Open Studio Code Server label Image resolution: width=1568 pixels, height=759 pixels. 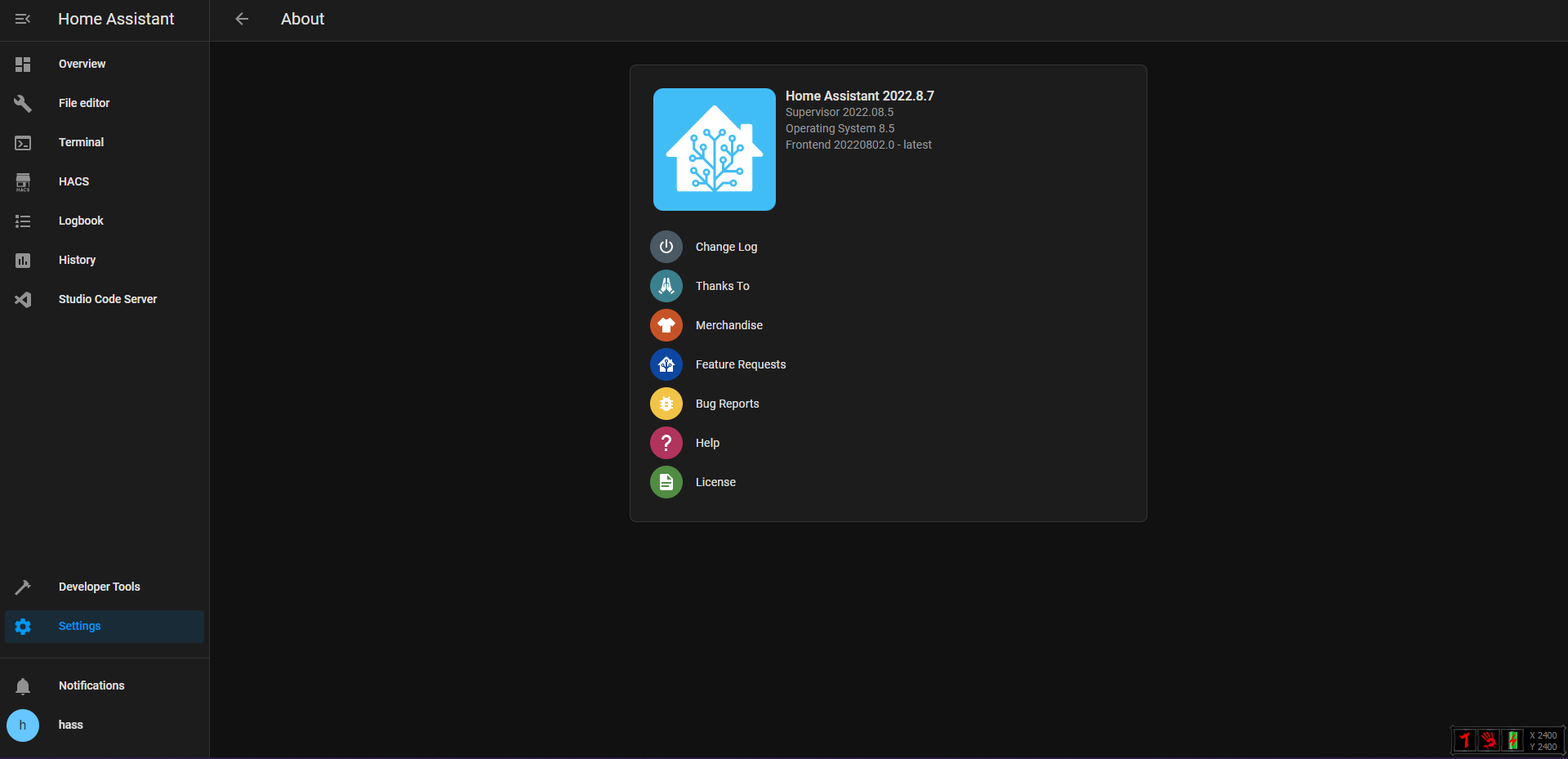point(108,299)
